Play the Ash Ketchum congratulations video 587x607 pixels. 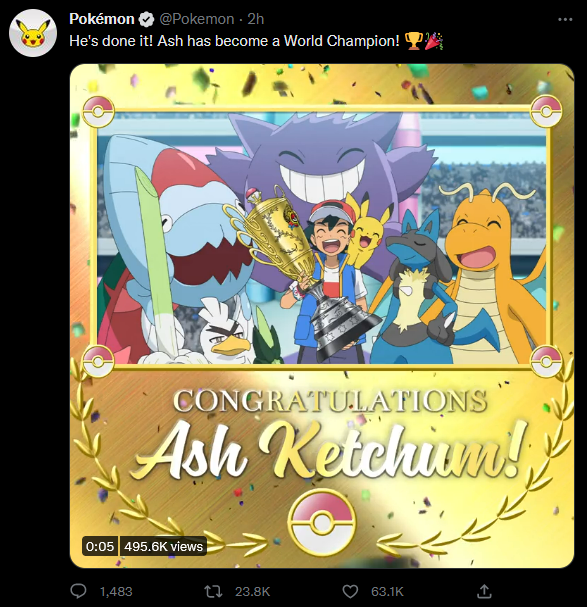pyautogui.click(x=322, y=316)
